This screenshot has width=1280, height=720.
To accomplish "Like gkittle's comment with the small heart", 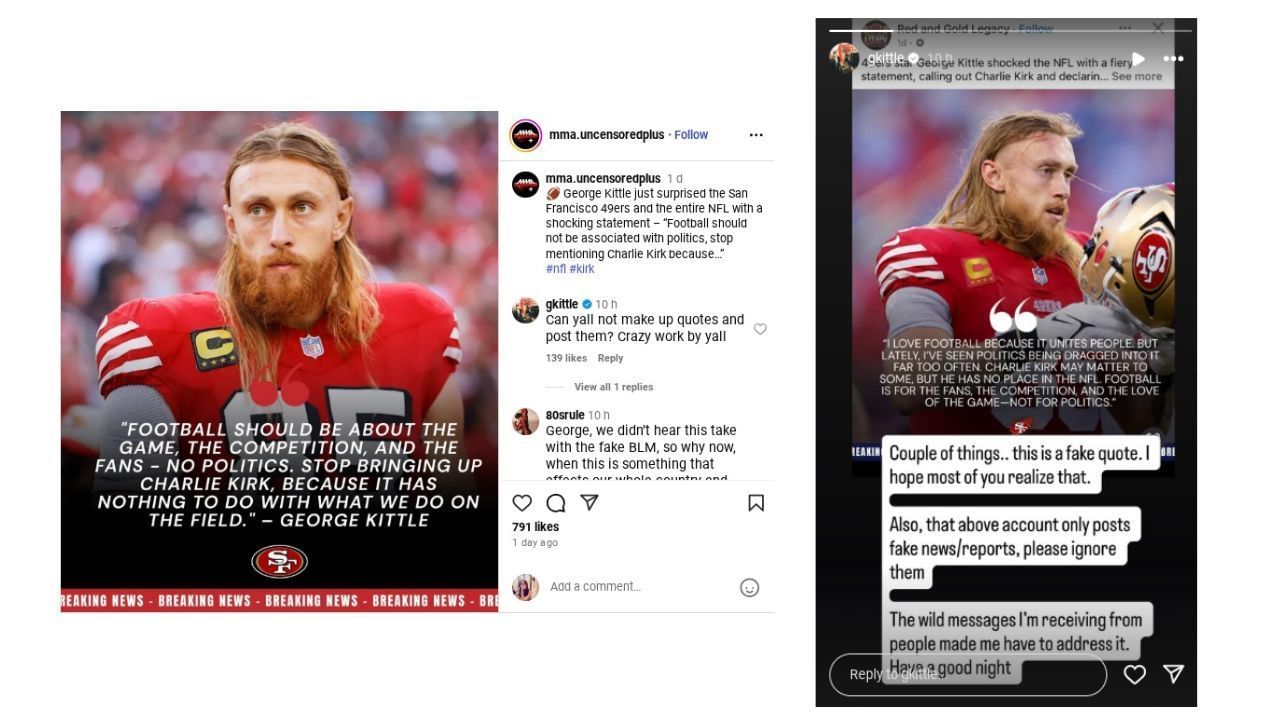I will tap(760, 329).
